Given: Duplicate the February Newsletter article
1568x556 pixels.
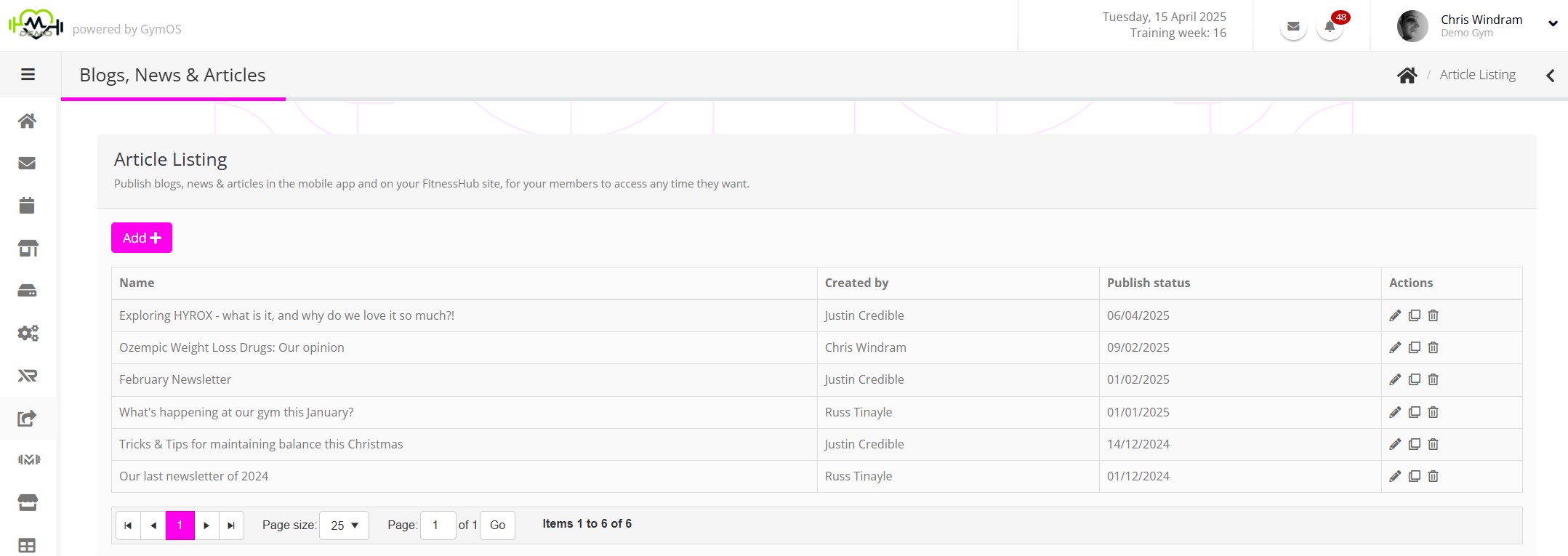Looking at the screenshot, I should point(1414,379).
